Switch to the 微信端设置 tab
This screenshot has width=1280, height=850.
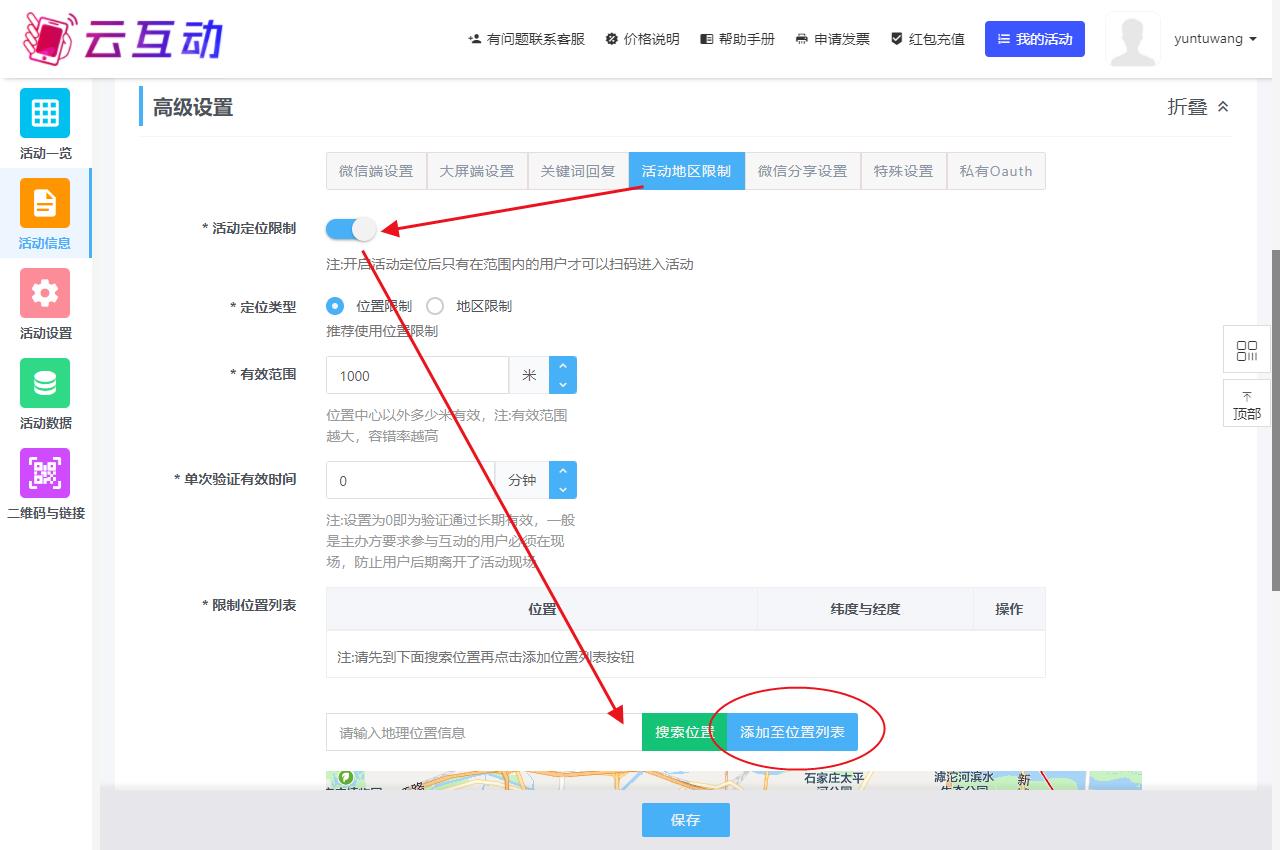[376, 171]
